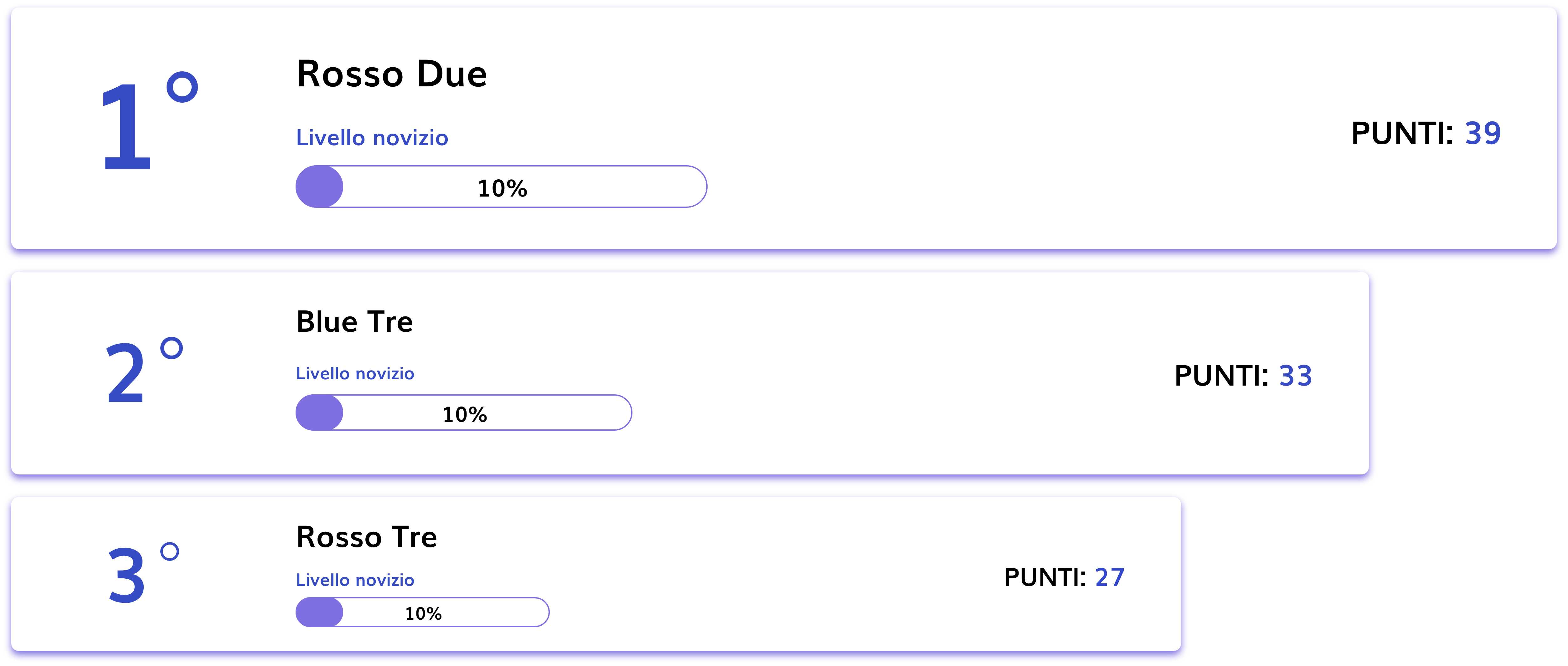Click filled portion of Rosso Tre's progress bar

click(319, 612)
